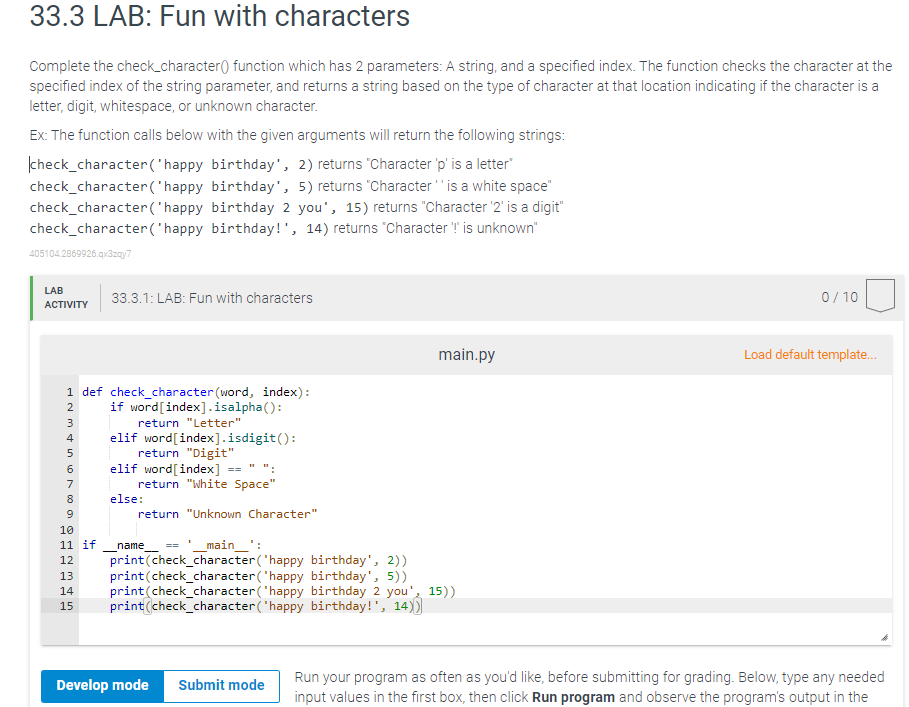909x707 pixels.
Task: Click the LAB ACTIVITY badge
Action: tap(64, 296)
